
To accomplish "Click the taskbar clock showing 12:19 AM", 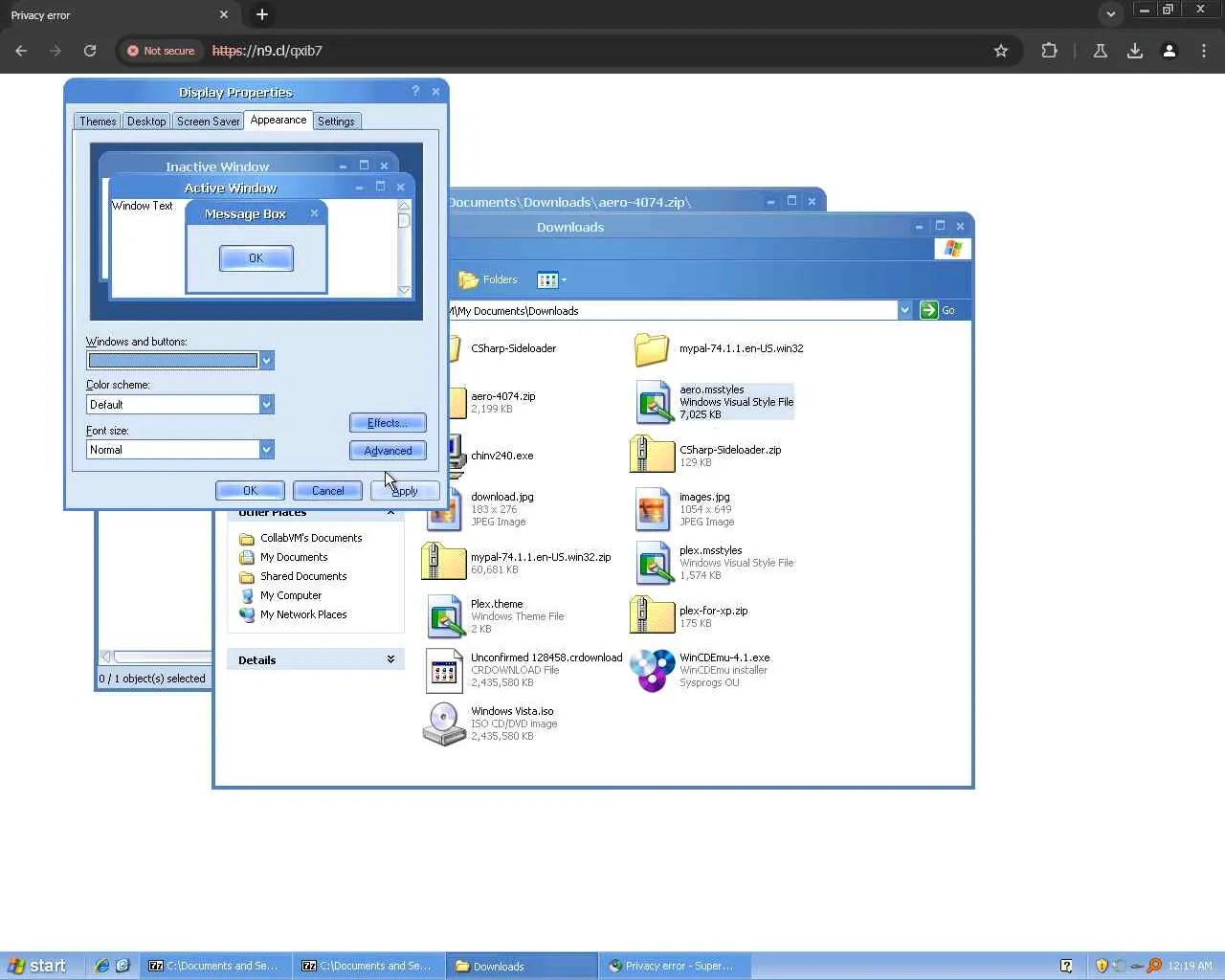I will pyautogui.click(x=1190, y=966).
